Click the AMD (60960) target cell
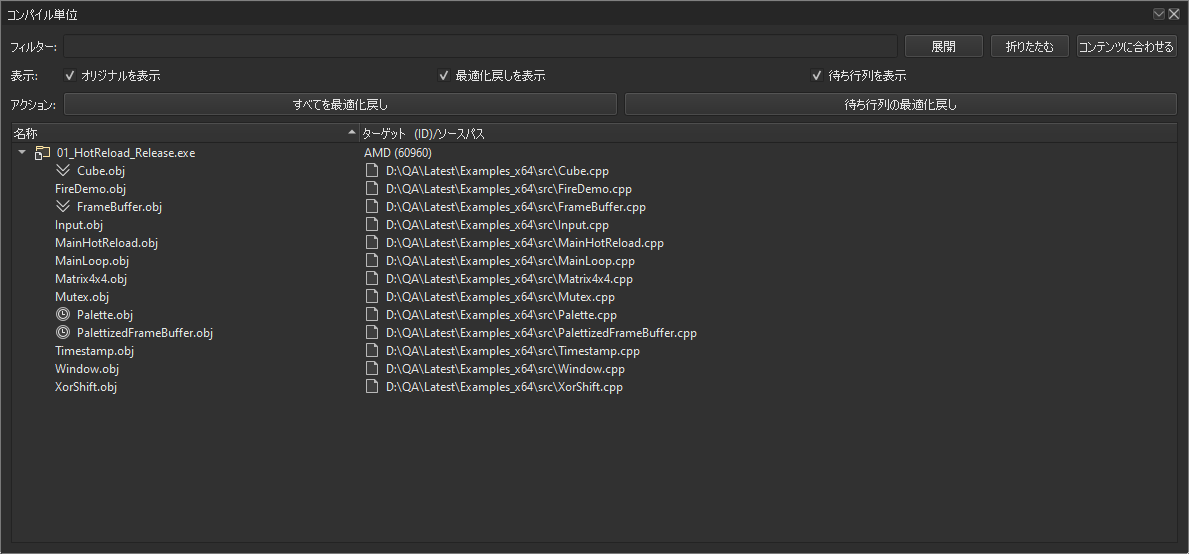1189x554 pixels. (397, 152)
